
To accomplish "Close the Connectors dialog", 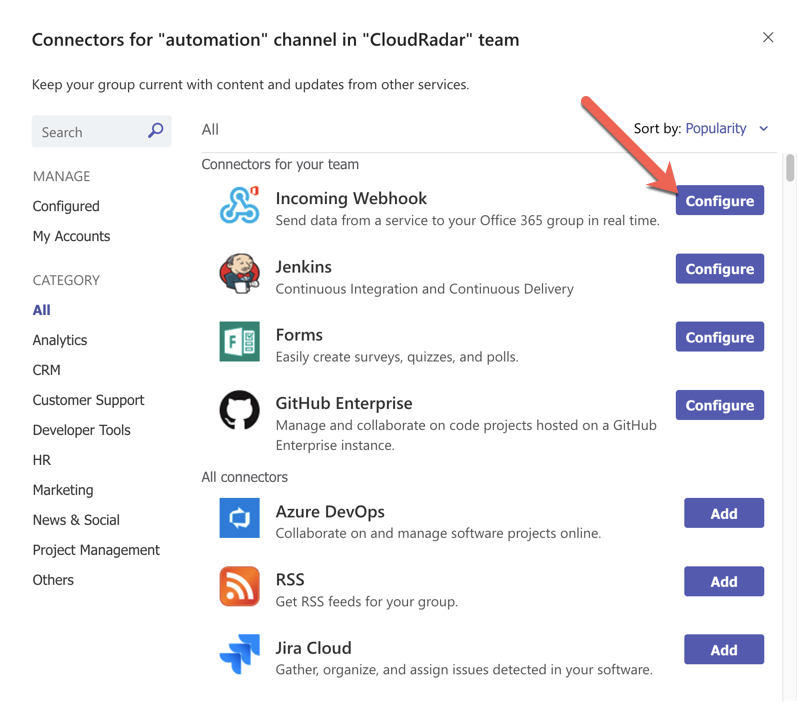I will click(768, 37).
